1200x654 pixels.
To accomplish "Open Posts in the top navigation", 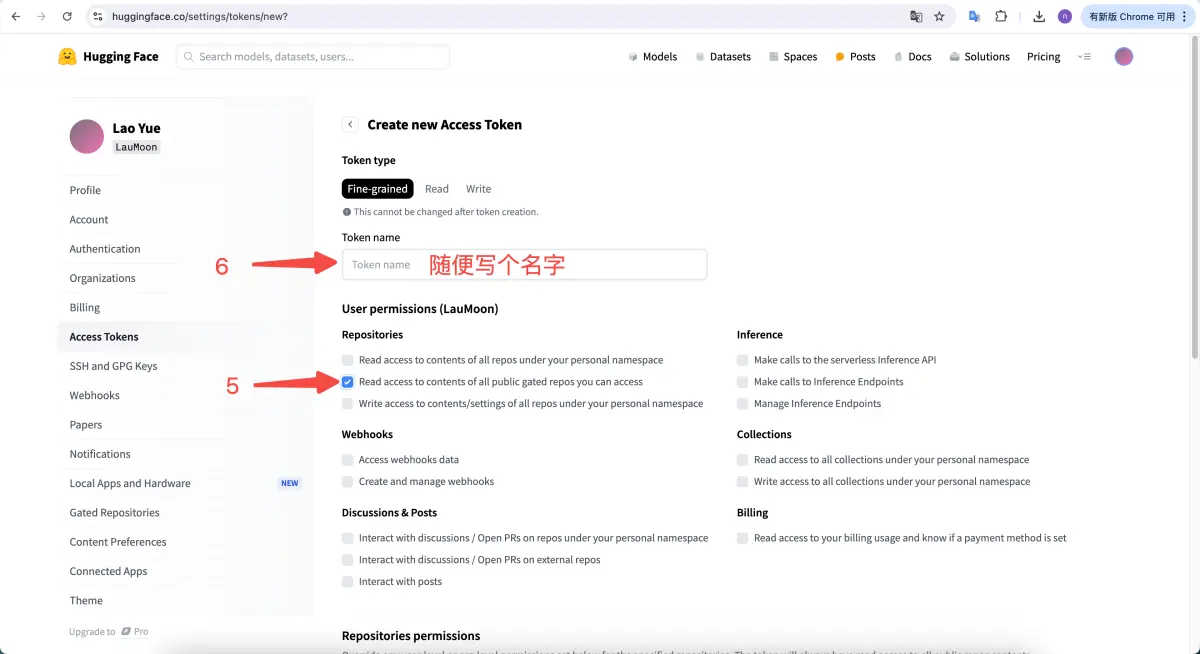I will tap(855, 57).
